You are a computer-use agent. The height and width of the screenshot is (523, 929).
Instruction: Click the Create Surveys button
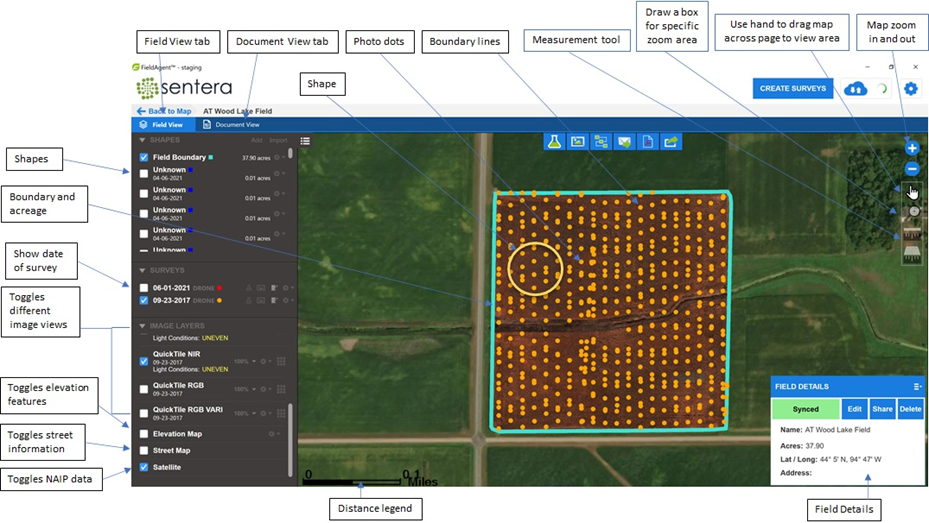tap(793, 88)
